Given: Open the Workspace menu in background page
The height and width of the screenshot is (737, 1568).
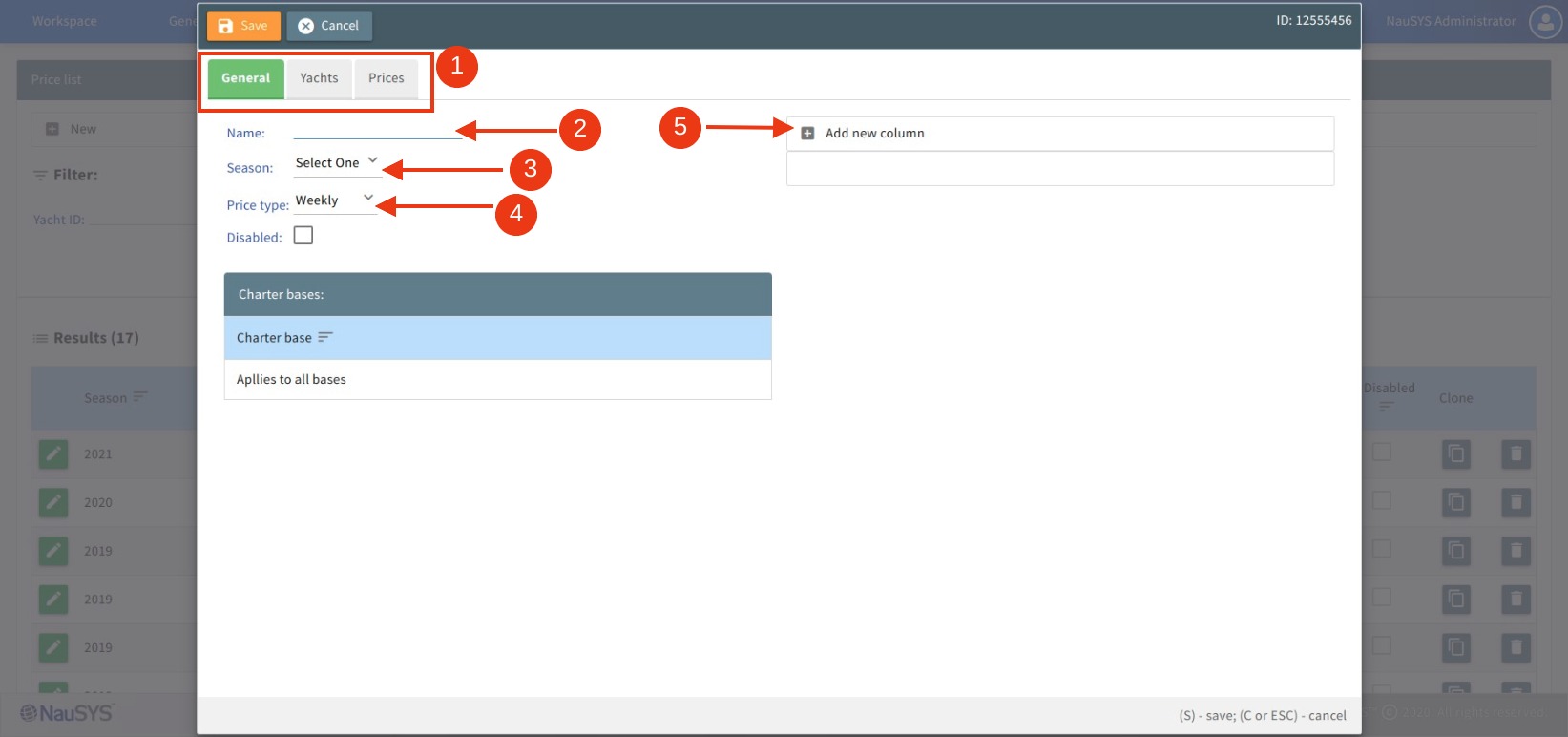Looking at the screenshot, I should pos(64,21).
